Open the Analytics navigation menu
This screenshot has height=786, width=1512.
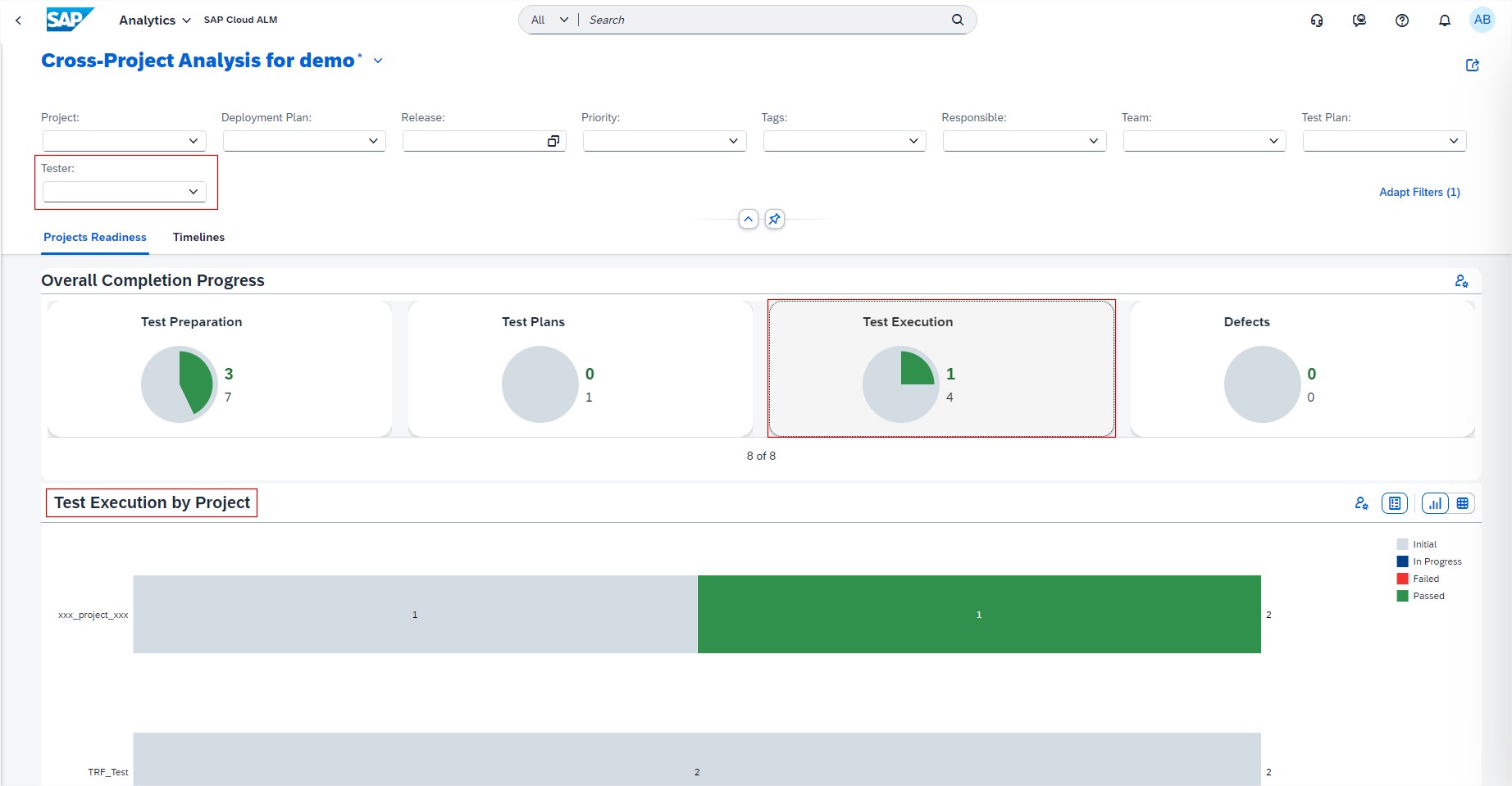pos(154,20)
